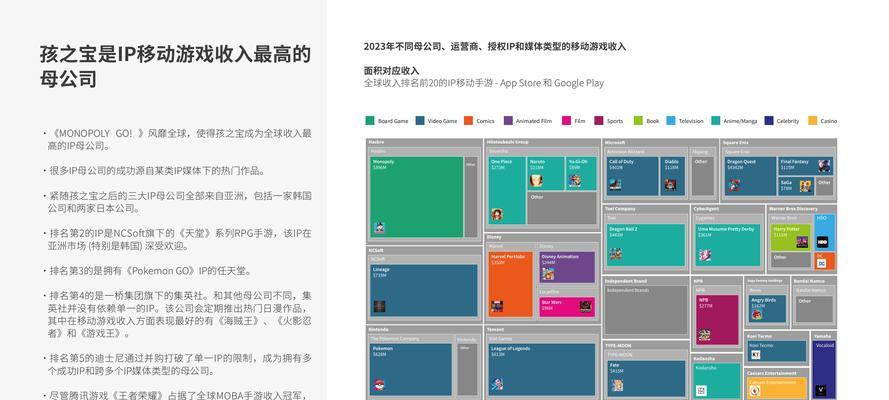Click the Toei Company header label
The height and width of the screenshot is (400, 889).
(620, 208)
